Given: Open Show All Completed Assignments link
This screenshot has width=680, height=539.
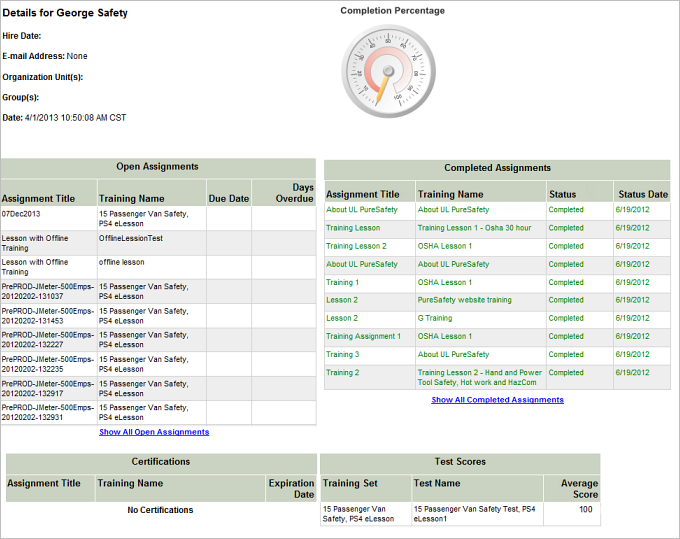Looking at the screenshot, I should pos(497,400).
